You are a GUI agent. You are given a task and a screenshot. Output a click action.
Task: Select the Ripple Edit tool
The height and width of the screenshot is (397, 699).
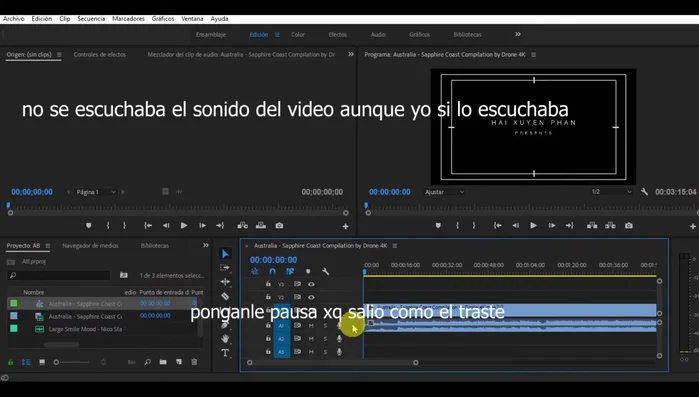[x=225, y=282]
